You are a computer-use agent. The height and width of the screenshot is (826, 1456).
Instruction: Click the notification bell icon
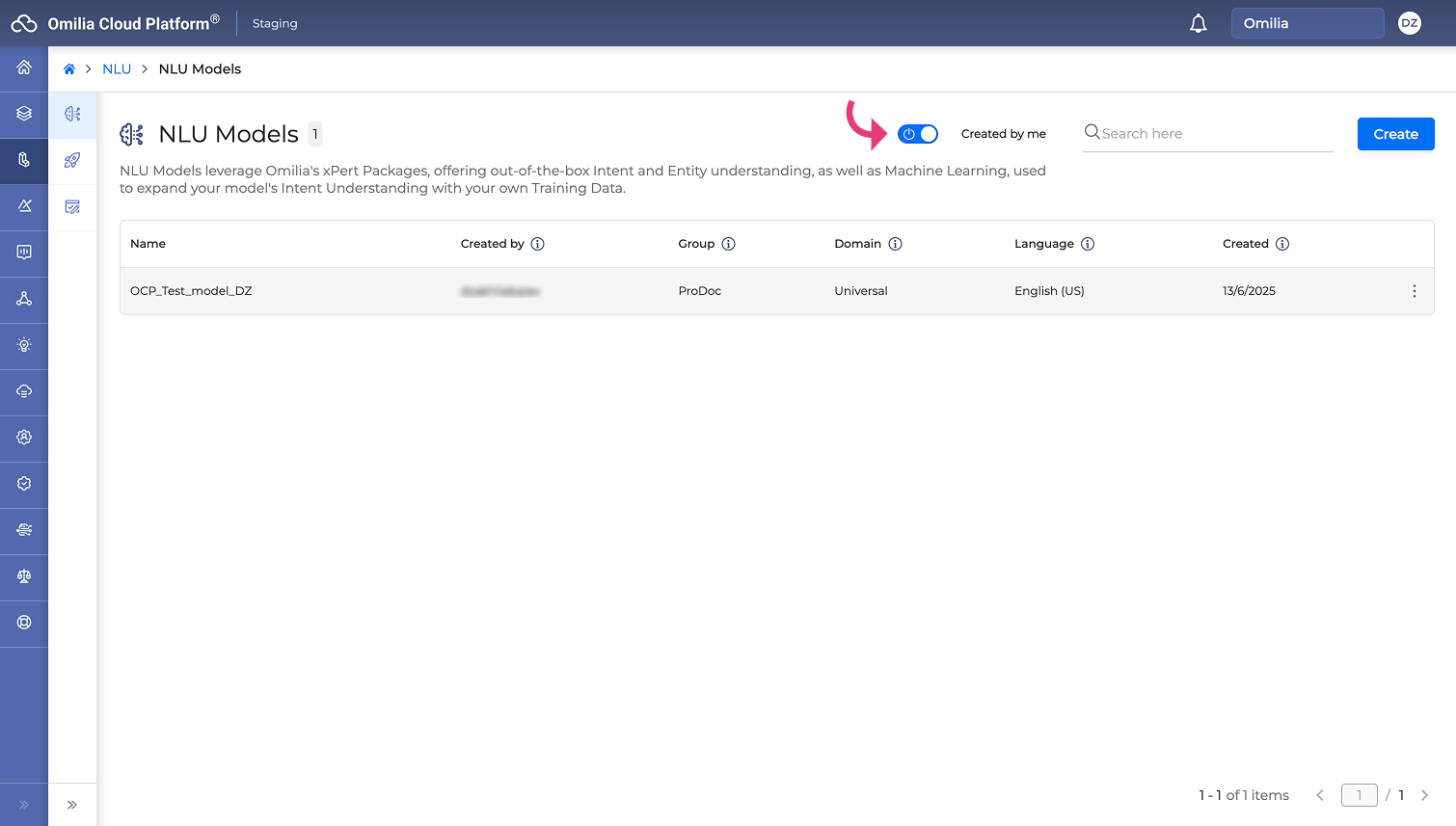tap(1198, 23)
